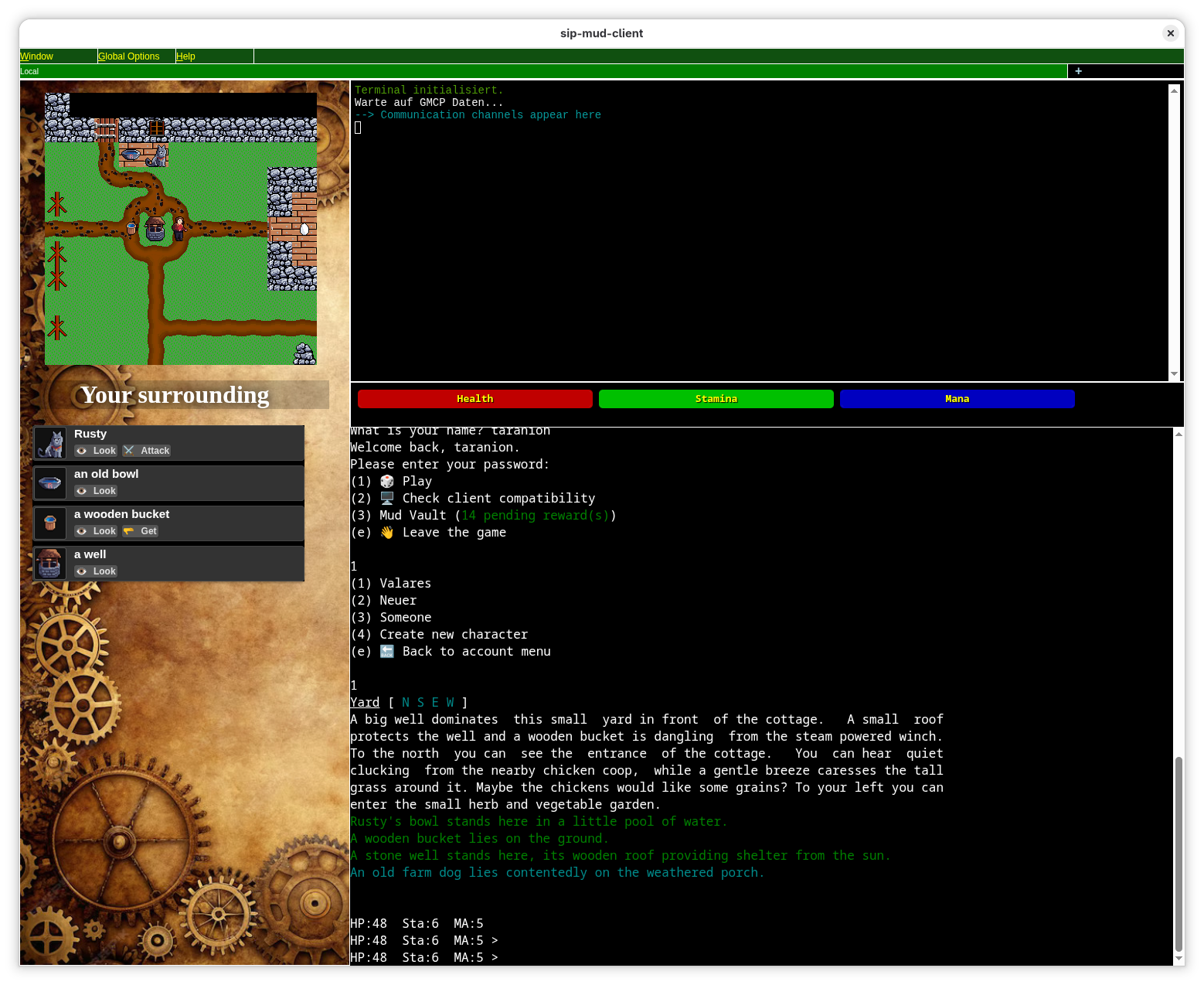This screenshot has height=985, width=1204.
Task: Click the wooden bucket item icon
Action: 50,523
